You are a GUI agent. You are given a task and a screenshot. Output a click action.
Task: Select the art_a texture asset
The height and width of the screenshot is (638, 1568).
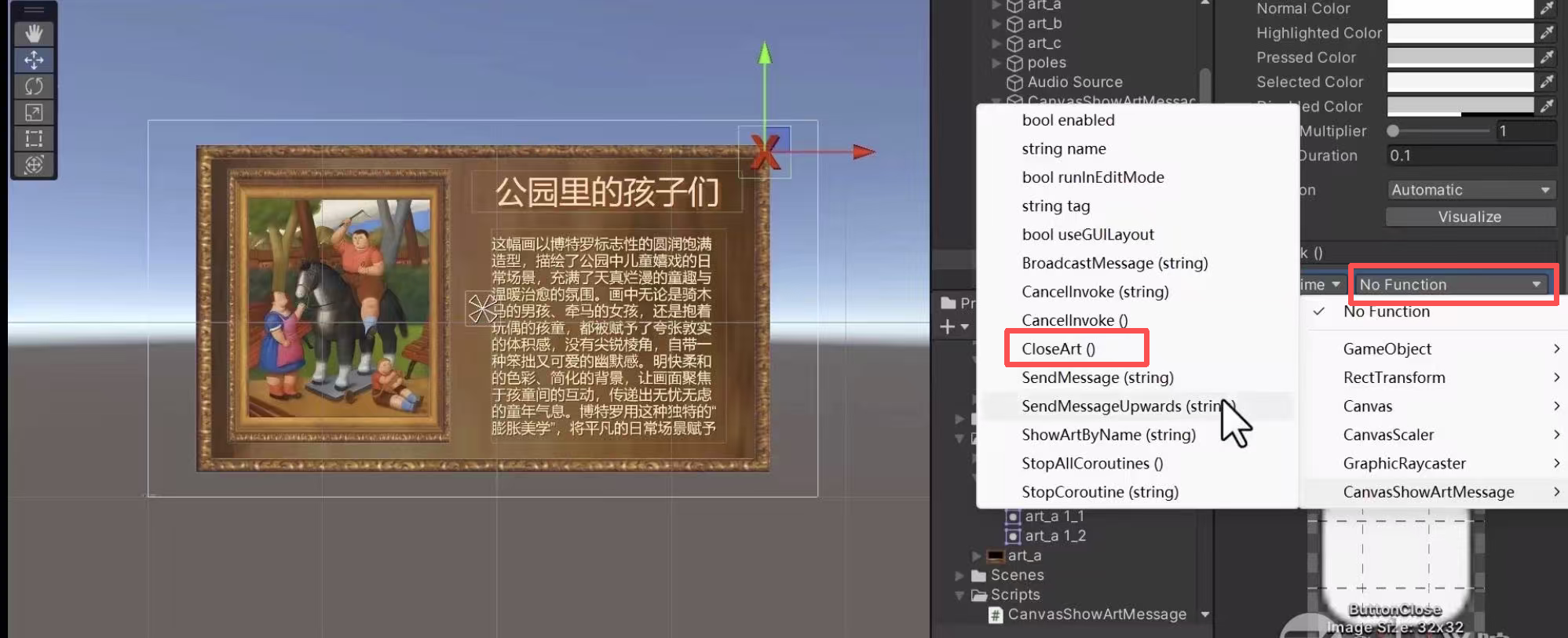tap(1024, 556)
